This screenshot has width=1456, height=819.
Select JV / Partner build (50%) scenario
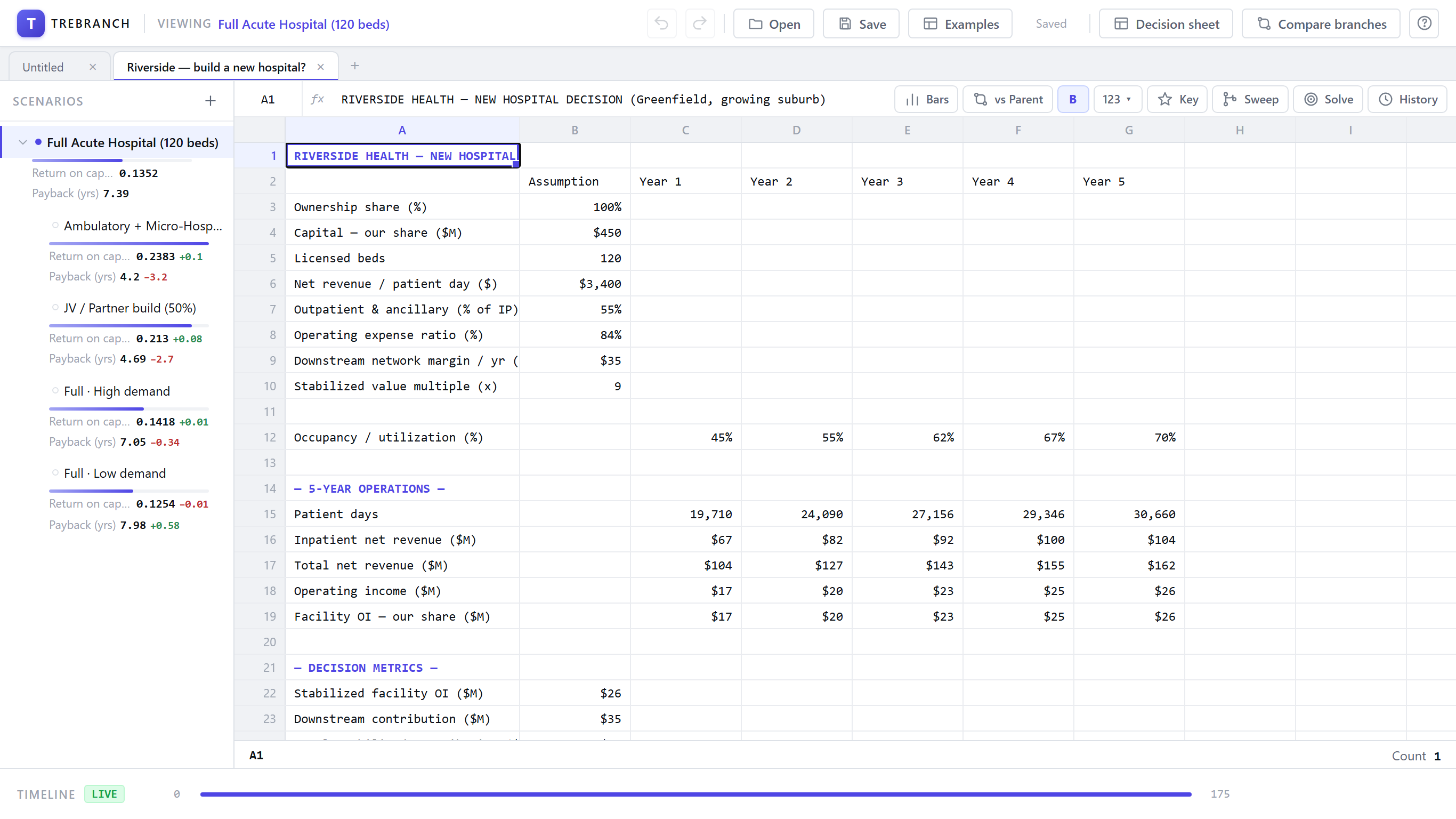tap(130, 308)
